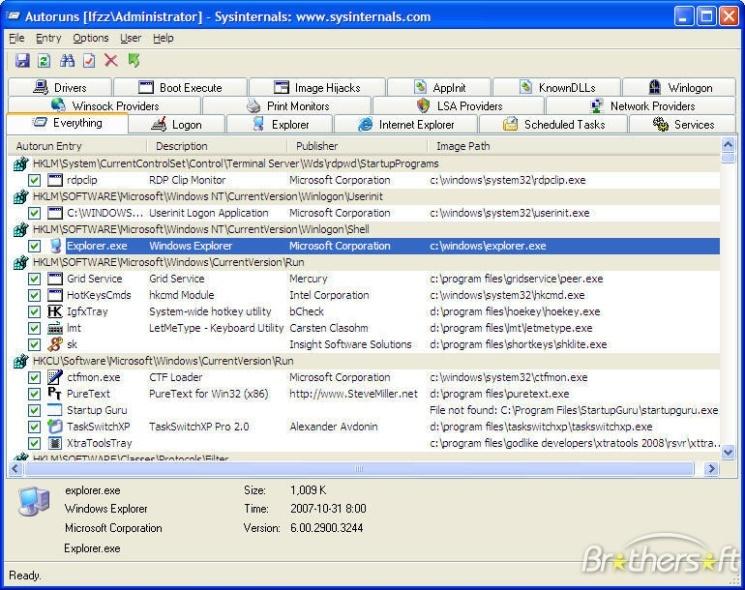Viewport: 745px width, 590px height.
Task: Click horizontal scrollbar left arrow
Action: [15, 469]
